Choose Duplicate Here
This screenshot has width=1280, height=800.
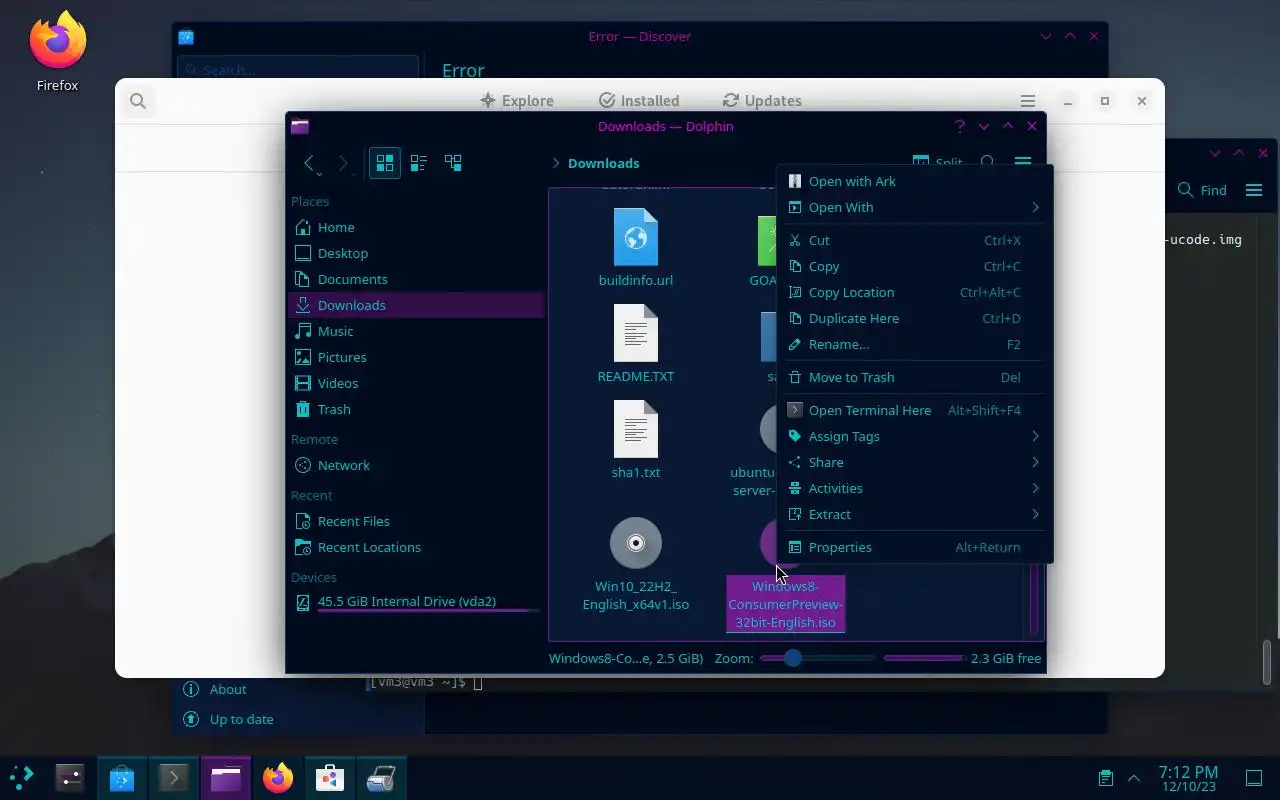pyautogui.click(x=915, y=318)
